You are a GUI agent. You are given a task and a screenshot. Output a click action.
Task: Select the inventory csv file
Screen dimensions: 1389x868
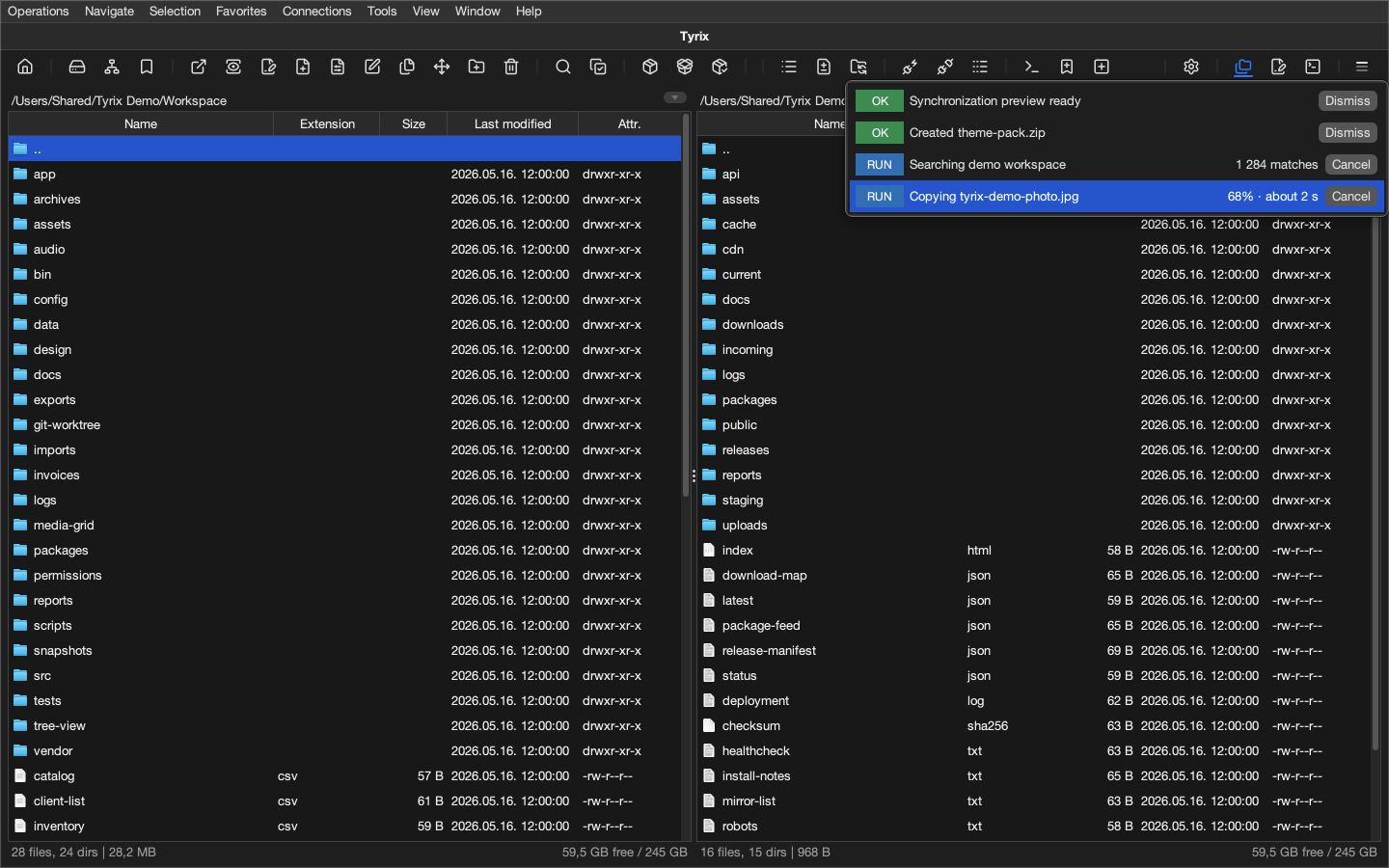pyautogui.click(x=344, y=827)
